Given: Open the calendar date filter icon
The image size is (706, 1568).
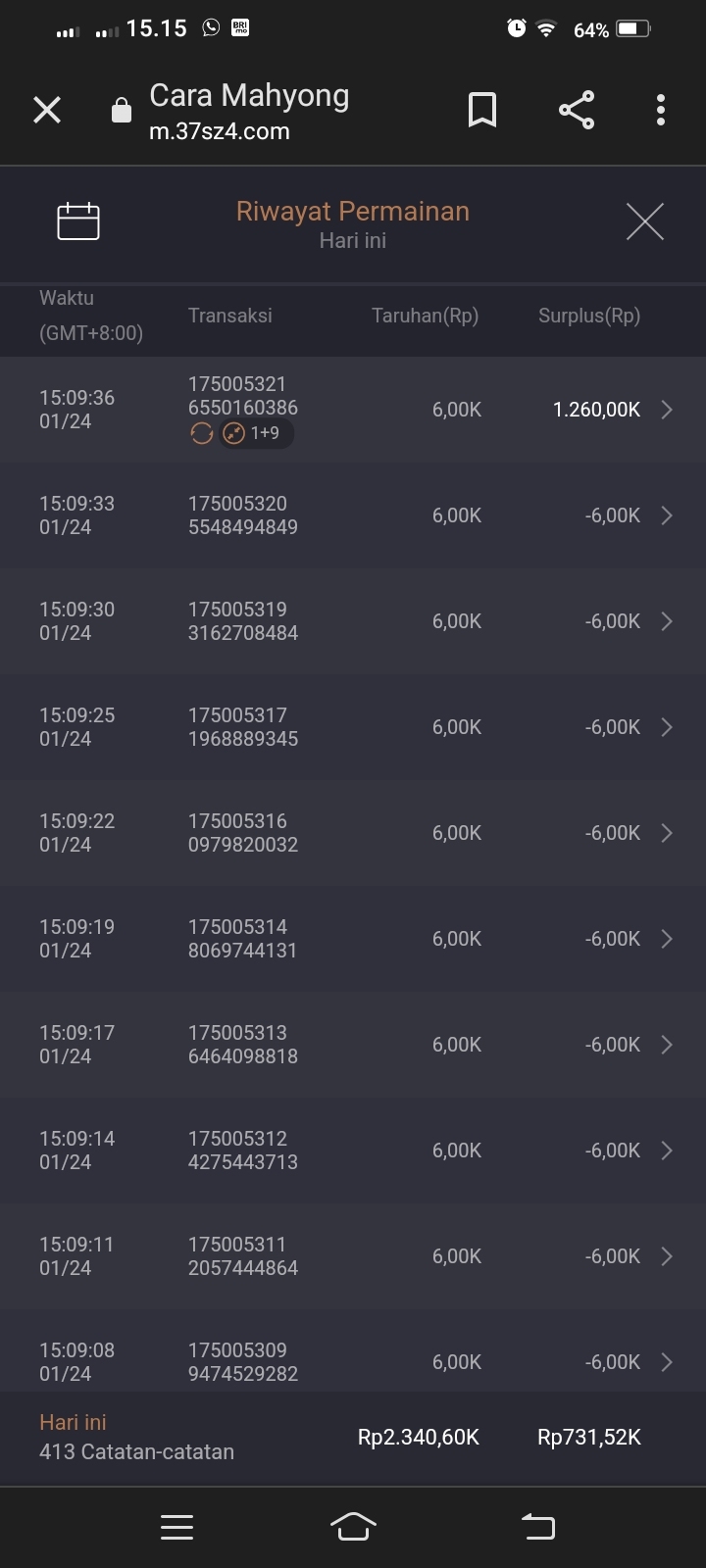Looking at the screenshot, I should click(x=78, y=220).
